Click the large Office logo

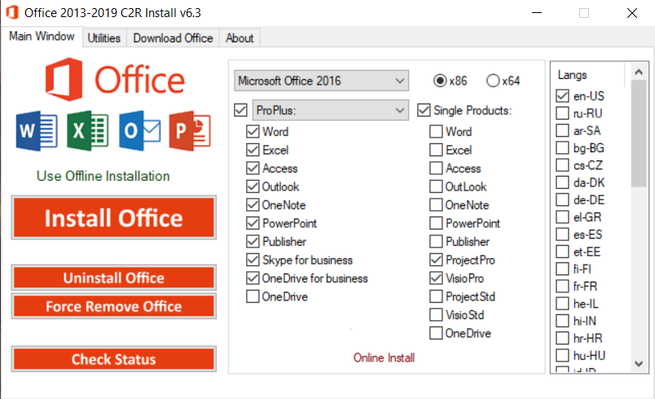tap(115, 79)
